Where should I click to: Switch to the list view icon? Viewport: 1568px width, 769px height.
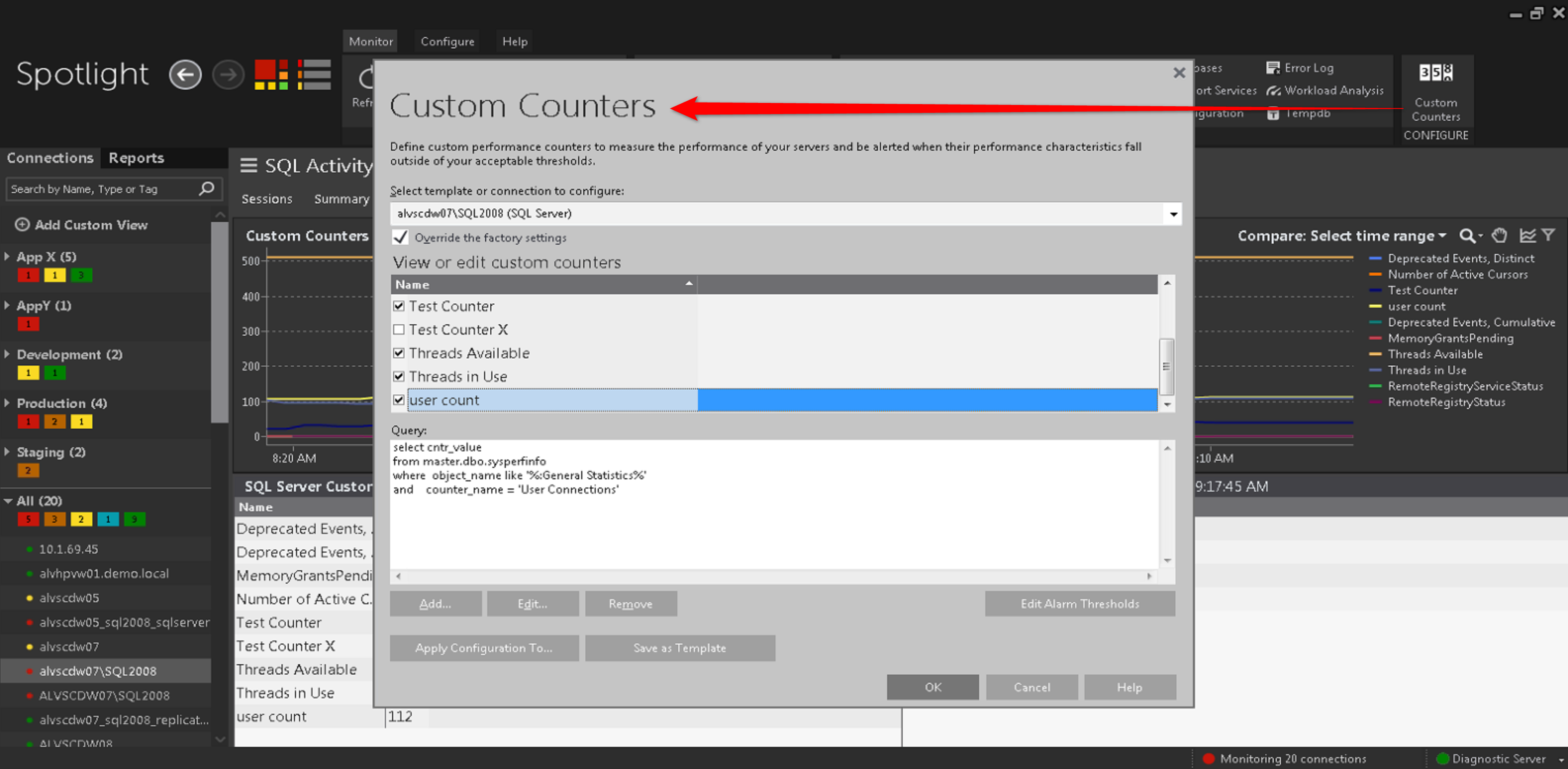click(x=315, y=76)
